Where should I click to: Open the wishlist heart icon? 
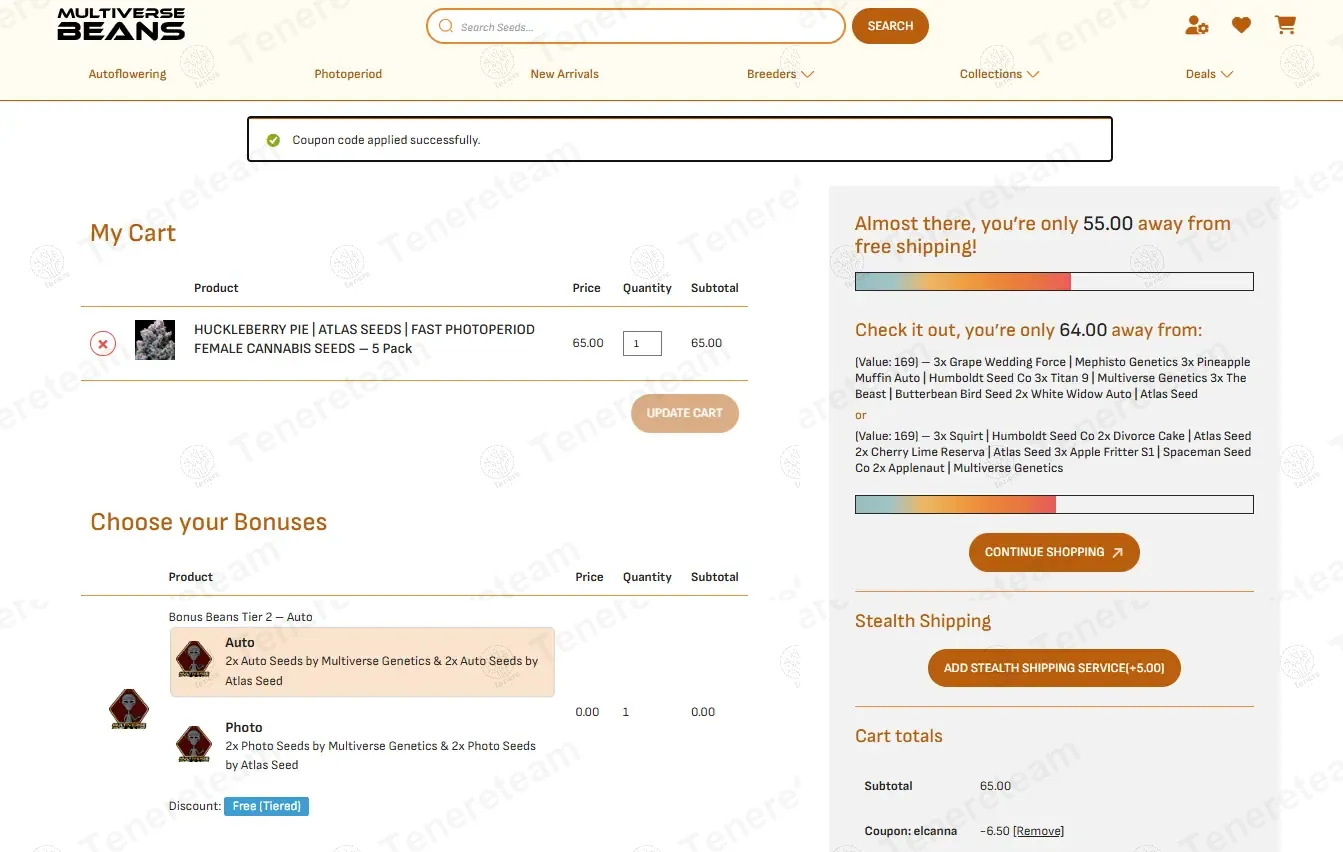pyautogui.click(x=1241, y=25)
